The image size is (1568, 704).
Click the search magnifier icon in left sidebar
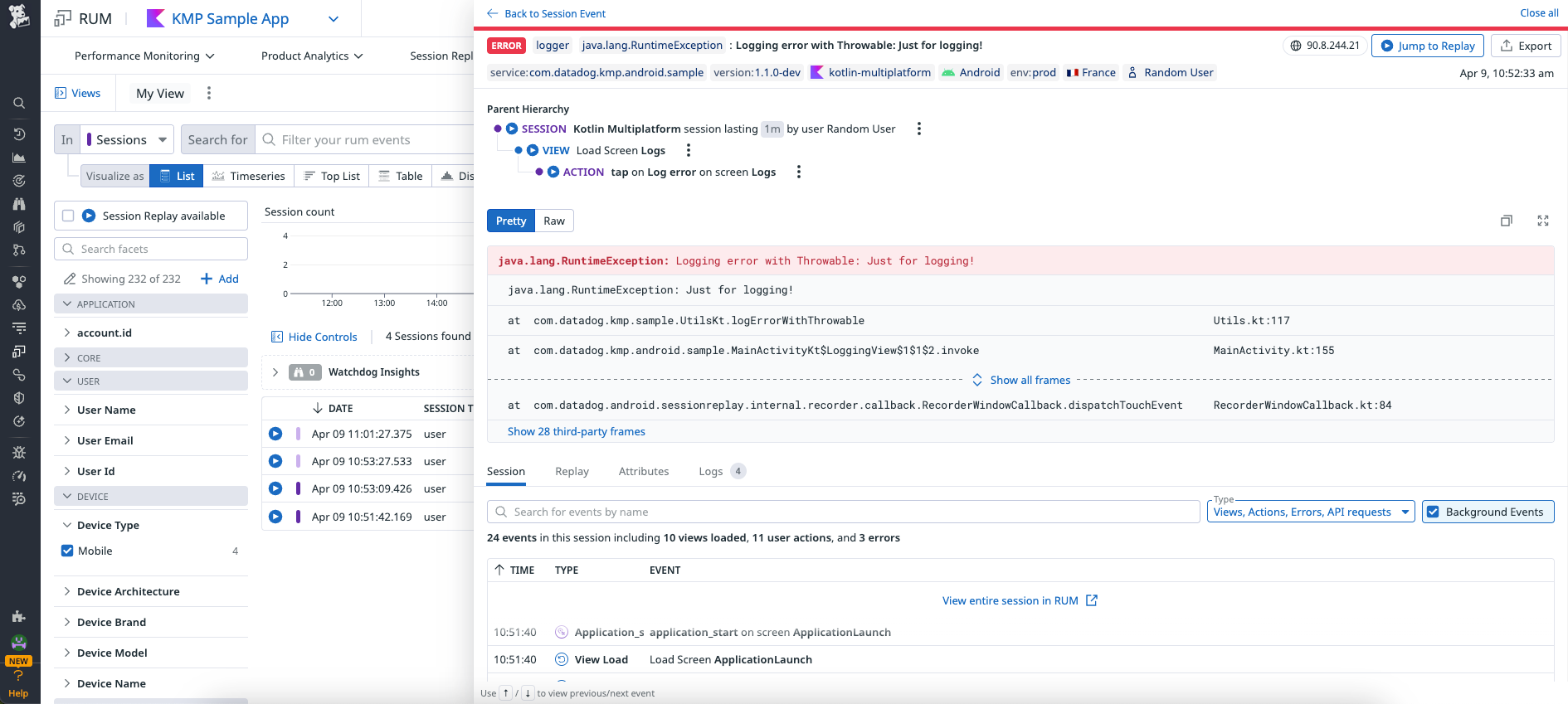click(x=19, y=104)
